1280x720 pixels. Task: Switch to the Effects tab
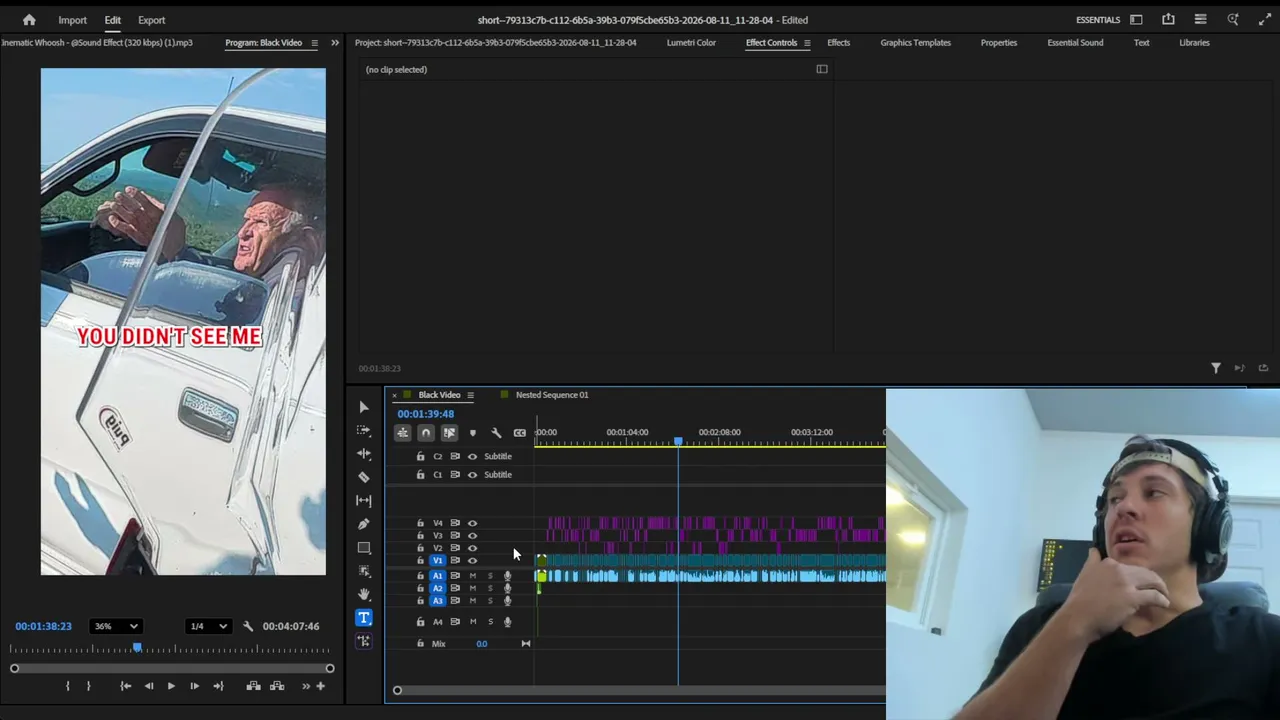838,43
